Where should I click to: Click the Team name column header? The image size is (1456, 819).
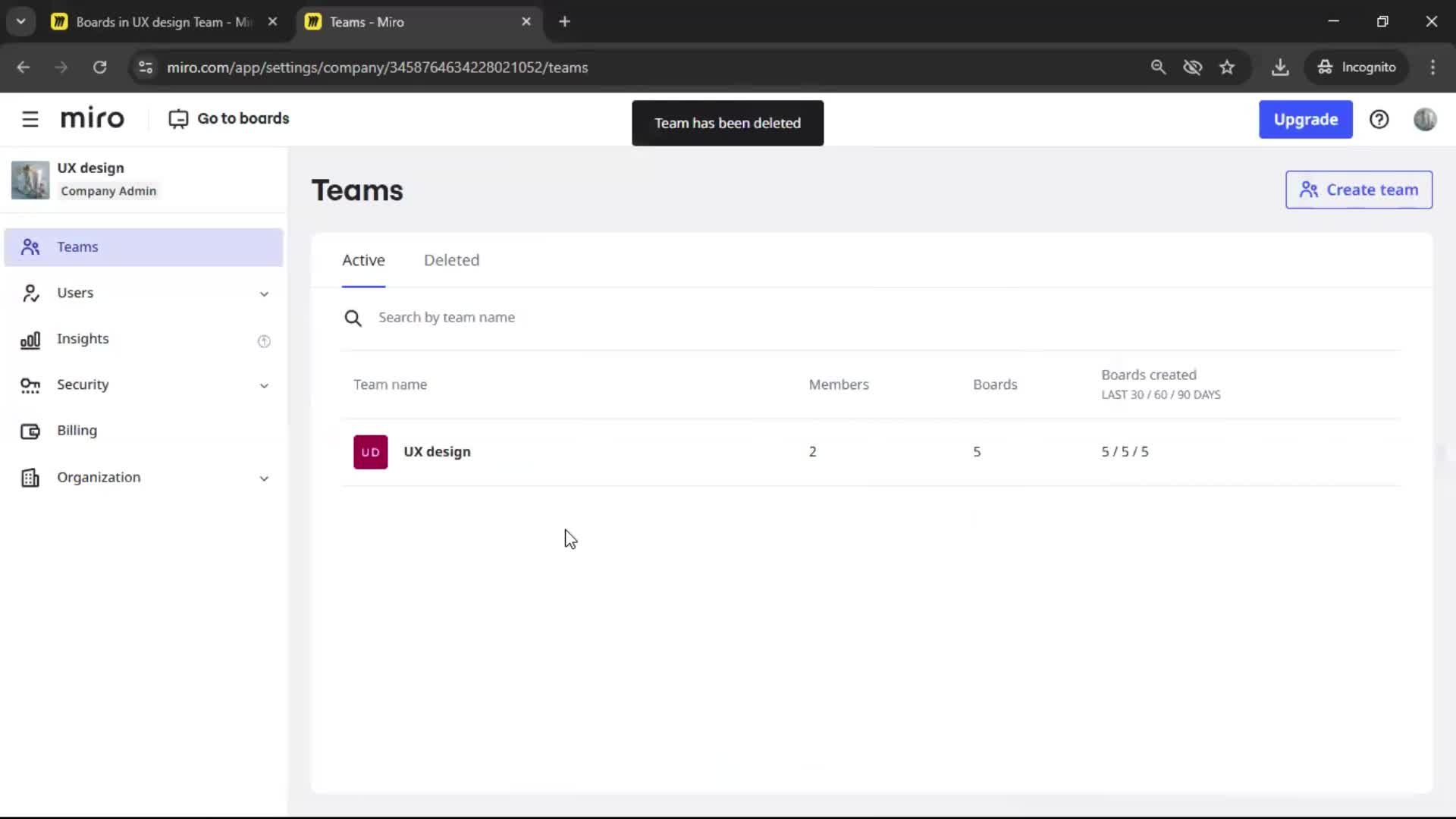click(x=390, y=384)
